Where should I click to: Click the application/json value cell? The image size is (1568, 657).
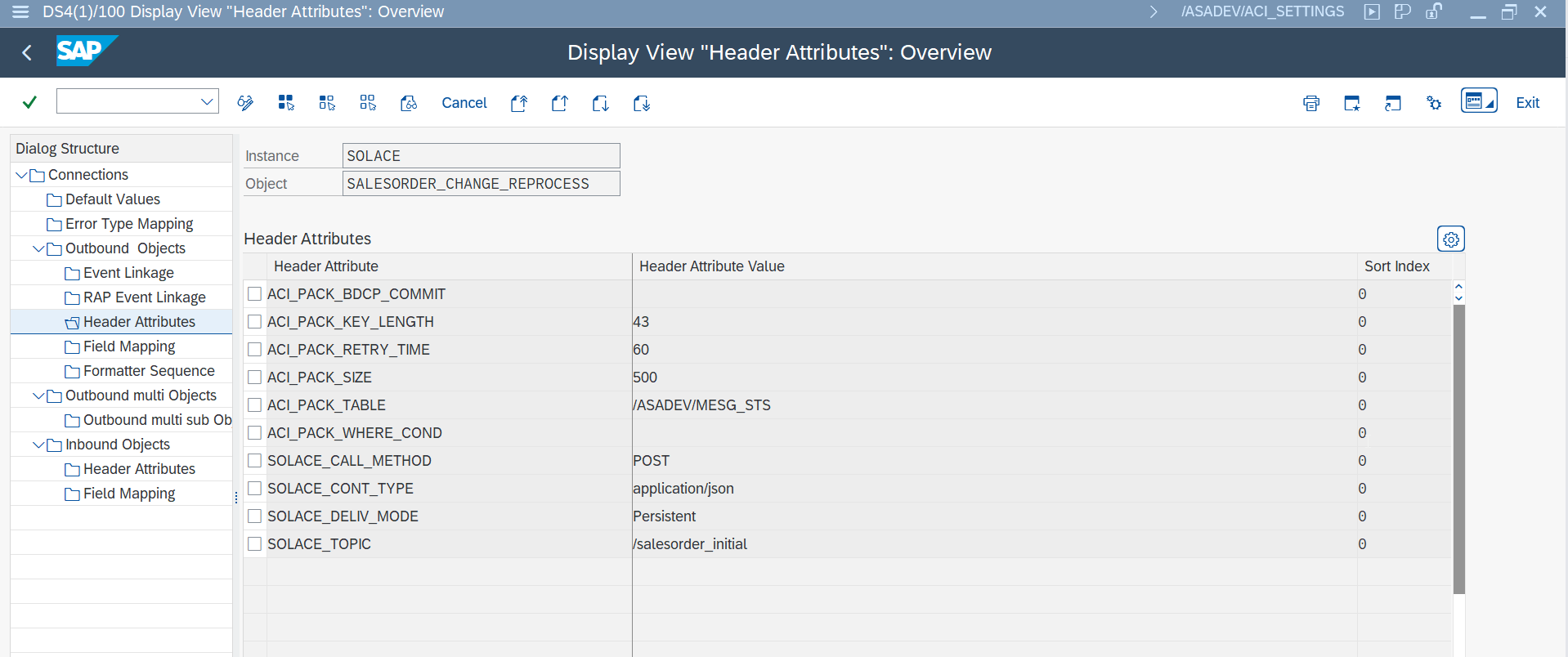click(994, 488)
